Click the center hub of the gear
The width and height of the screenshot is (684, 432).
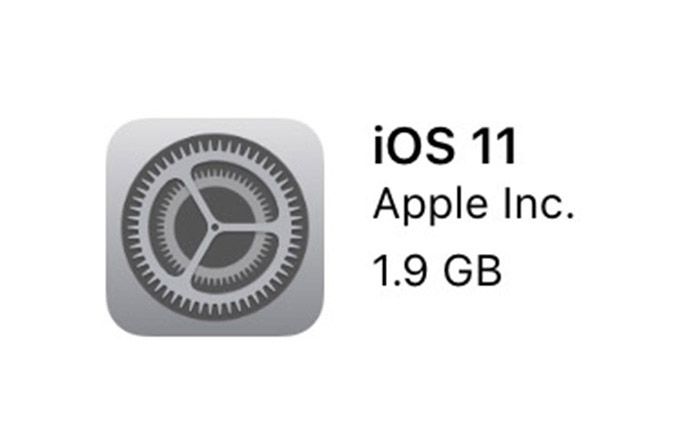pos(215,227)
